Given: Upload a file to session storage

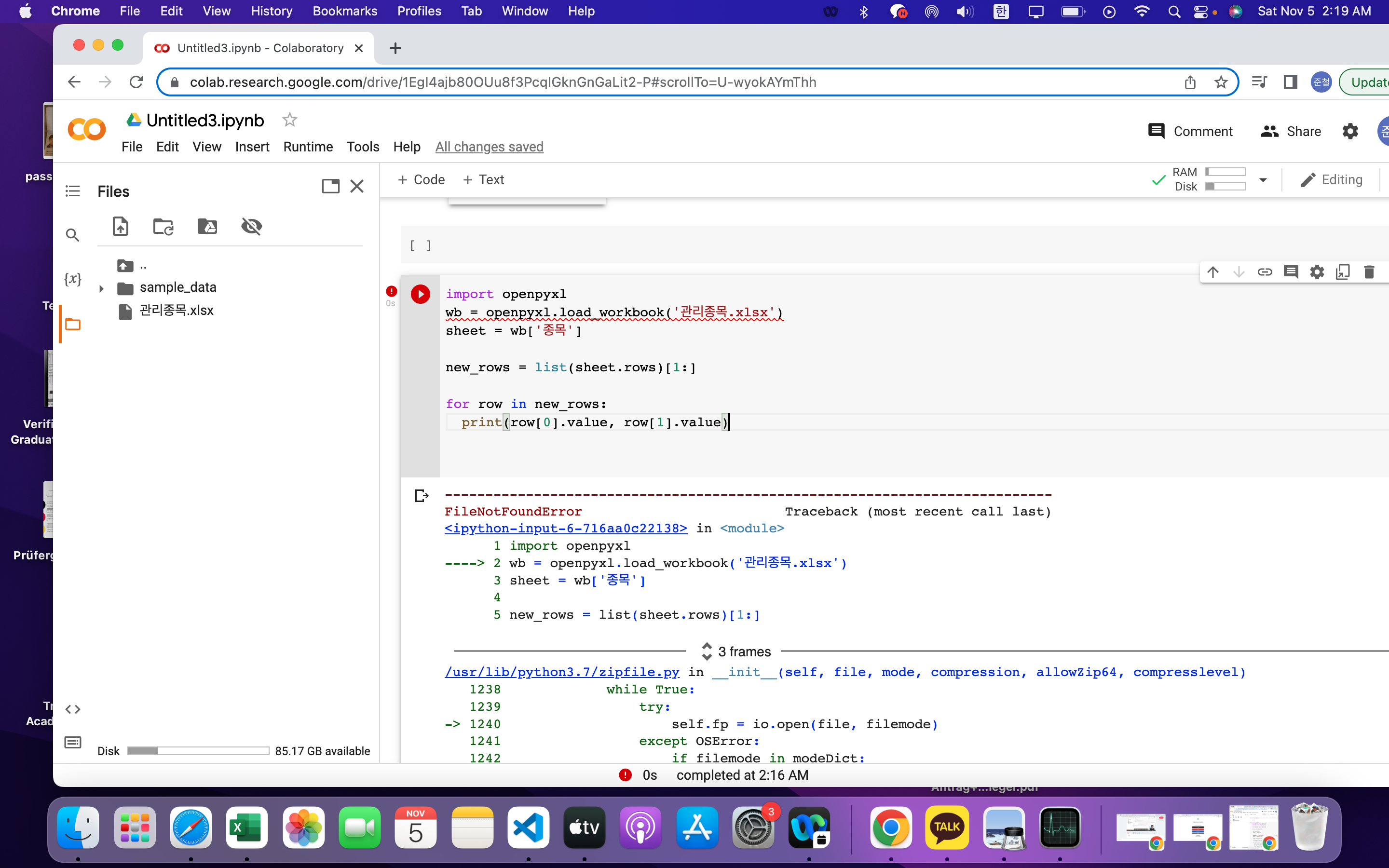Looking at the screenshot, I should (x=121, y=226).
